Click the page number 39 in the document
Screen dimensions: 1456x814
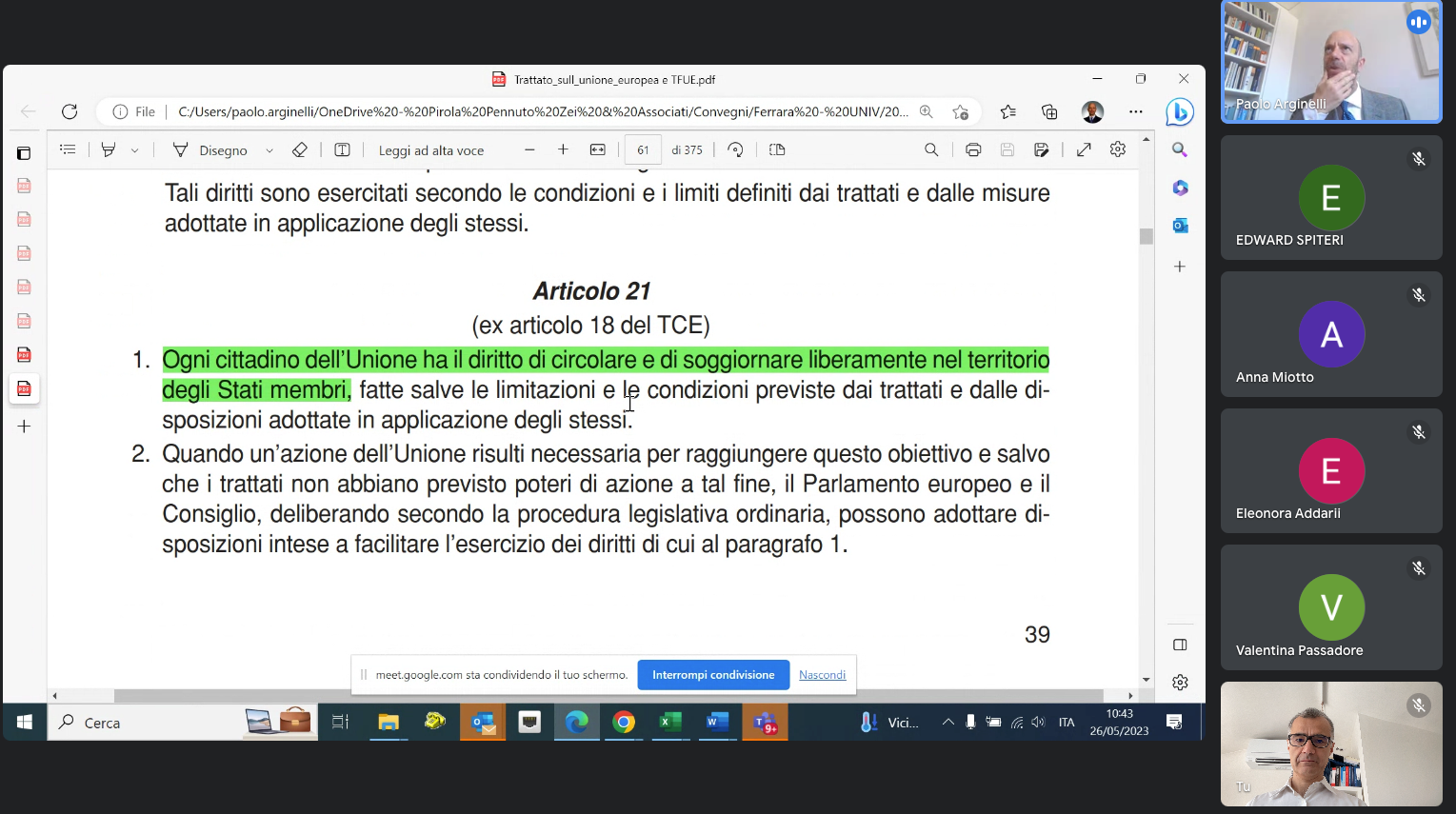coord(1037,635)
